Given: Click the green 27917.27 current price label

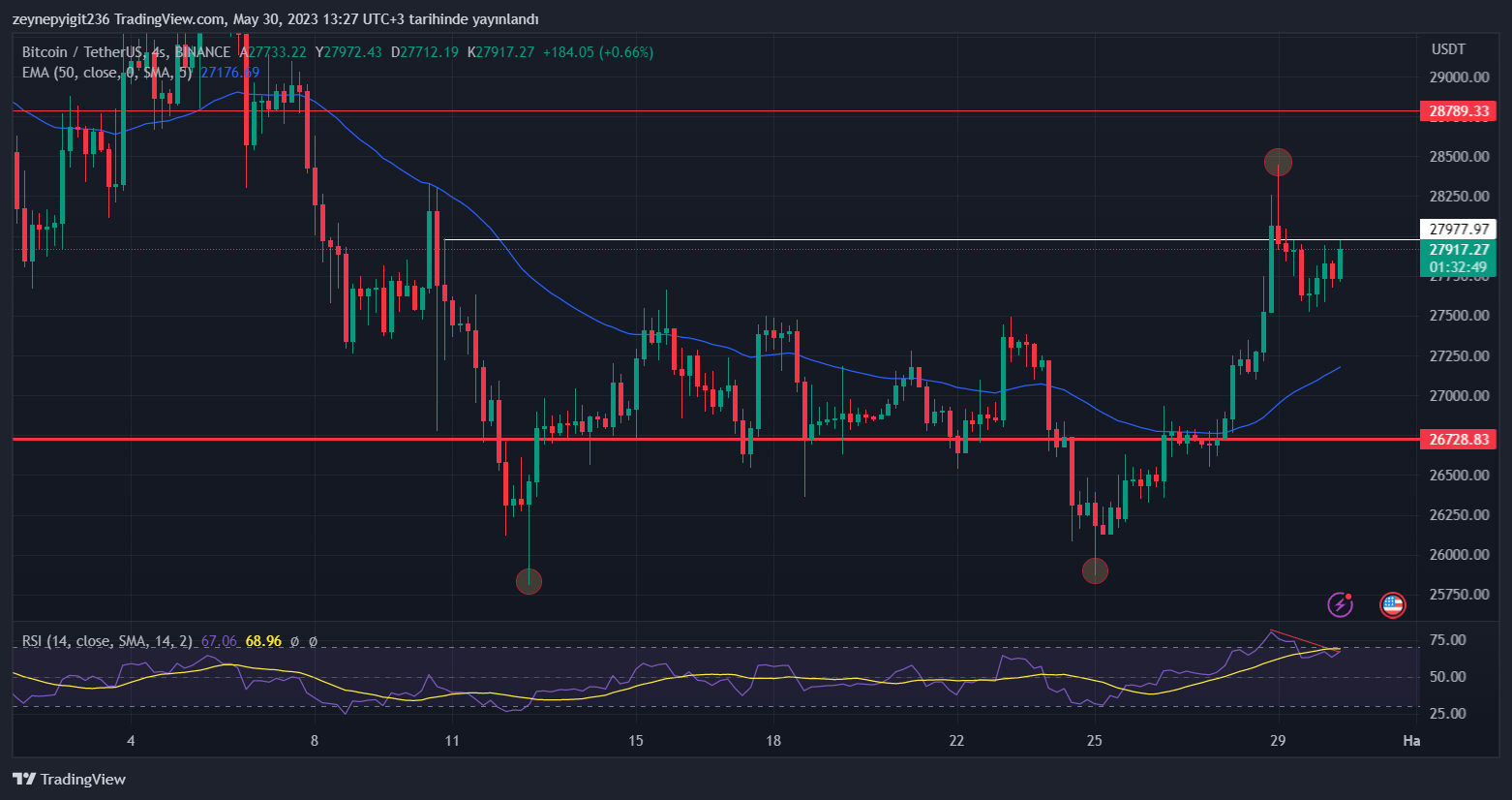Looking at the screenshot, I should coord(1459,250).
